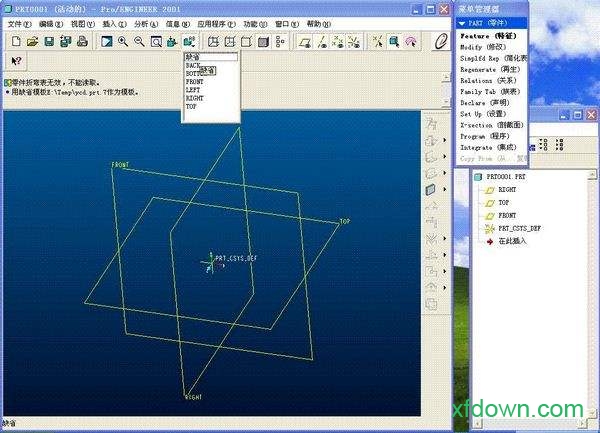Click the Zoom out magnifier icon
The width and height of the screenshot is (600, 433).
(139, 41)
